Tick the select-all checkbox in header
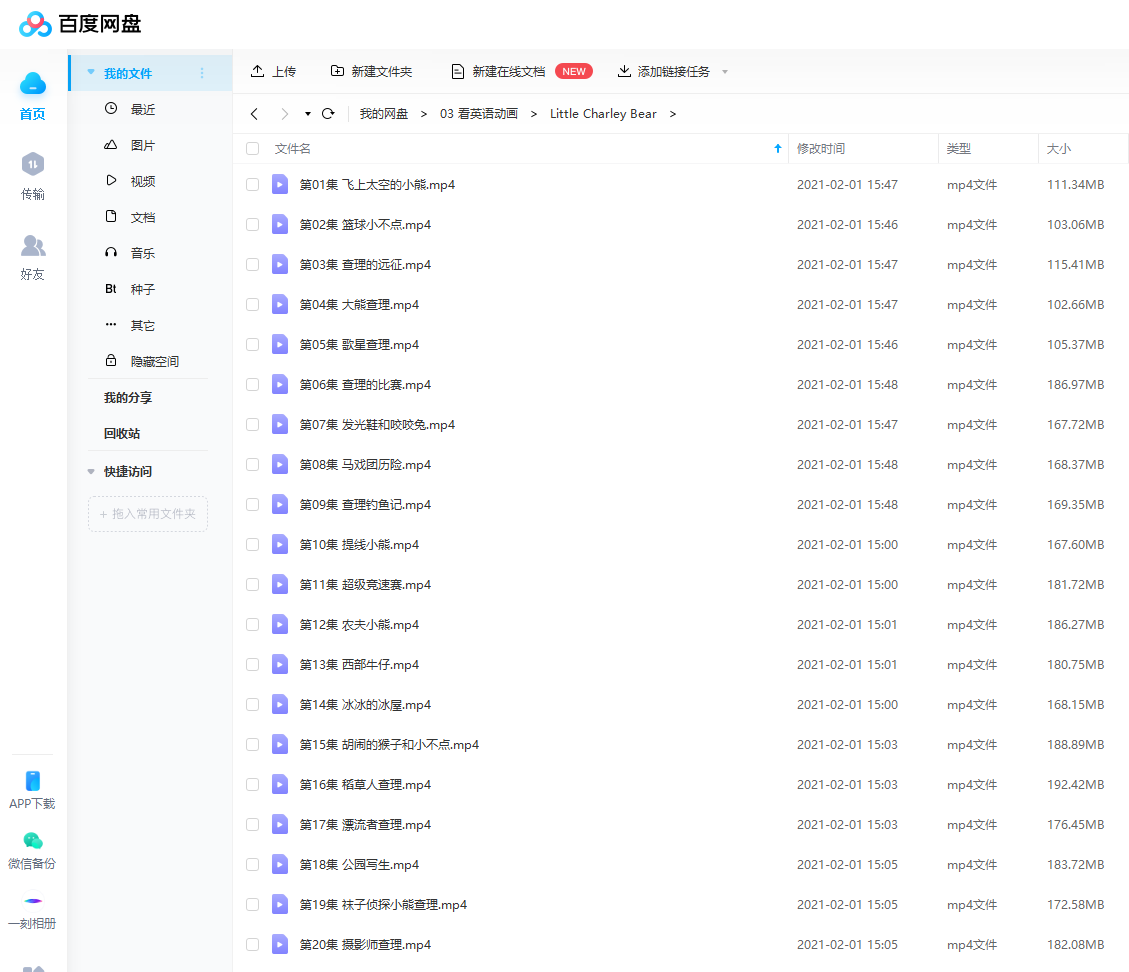This screenshot has height=972, width=1129. tap(252, 149)
